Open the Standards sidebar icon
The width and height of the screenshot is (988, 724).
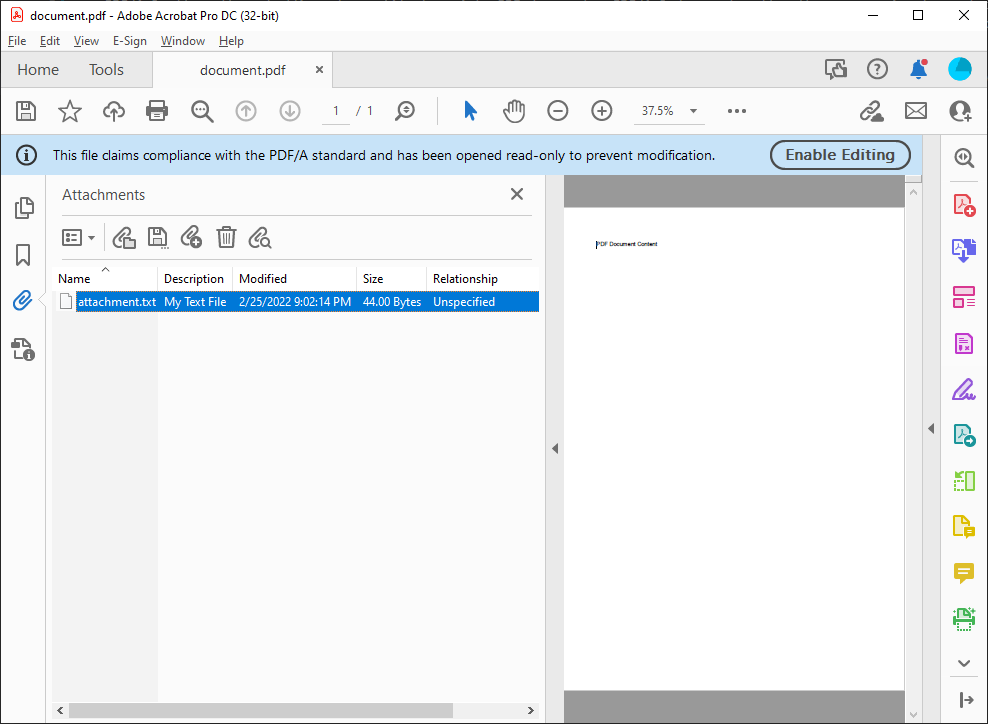(x=23, y=349)
